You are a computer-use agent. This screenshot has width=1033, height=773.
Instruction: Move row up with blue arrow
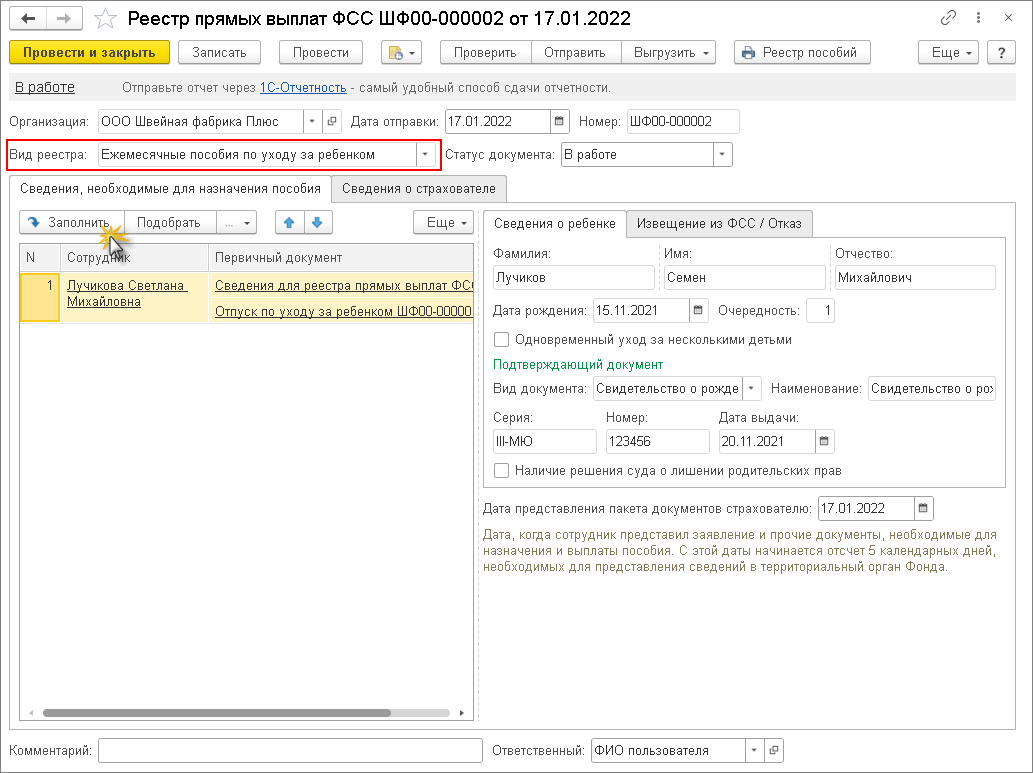tap(289, 222)
